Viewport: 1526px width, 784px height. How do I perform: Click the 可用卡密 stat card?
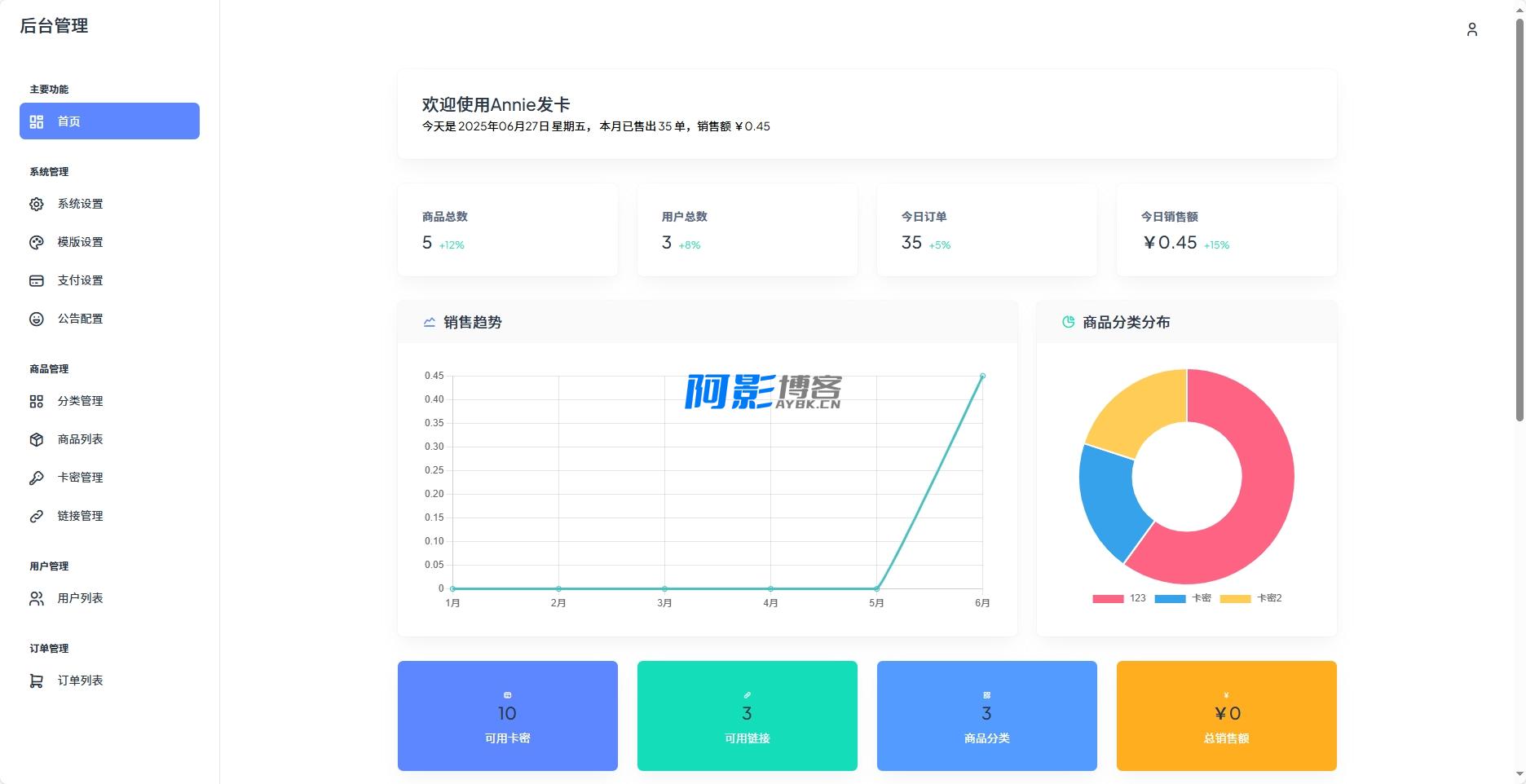(x=507, y=716)
